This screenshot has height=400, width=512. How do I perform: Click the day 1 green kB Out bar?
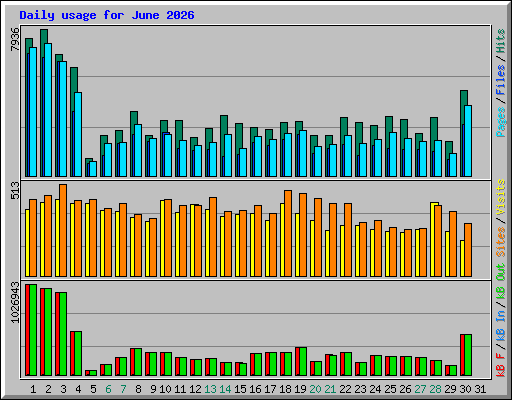point(33,330)
